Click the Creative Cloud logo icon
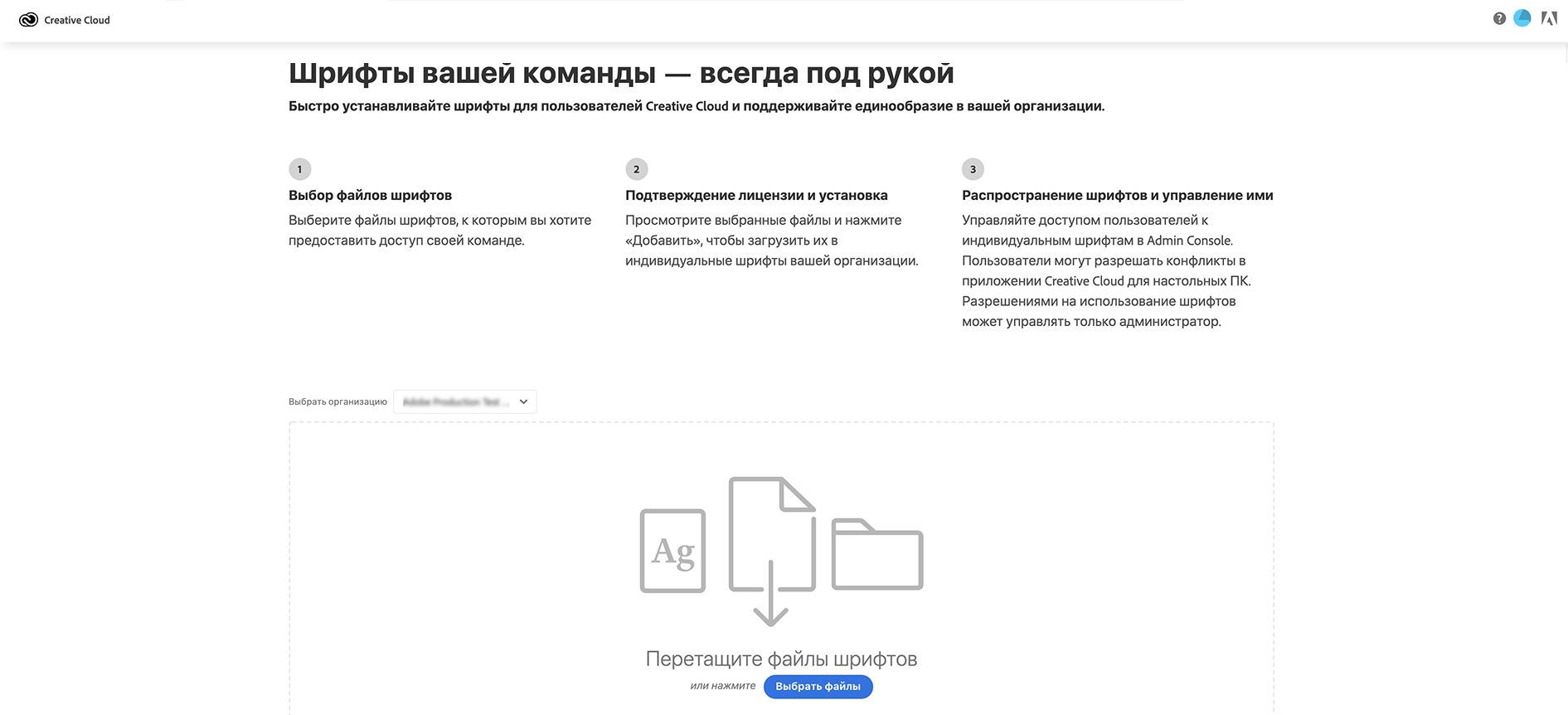Screen dimensions: 1568x715 (x=28, y=20)
